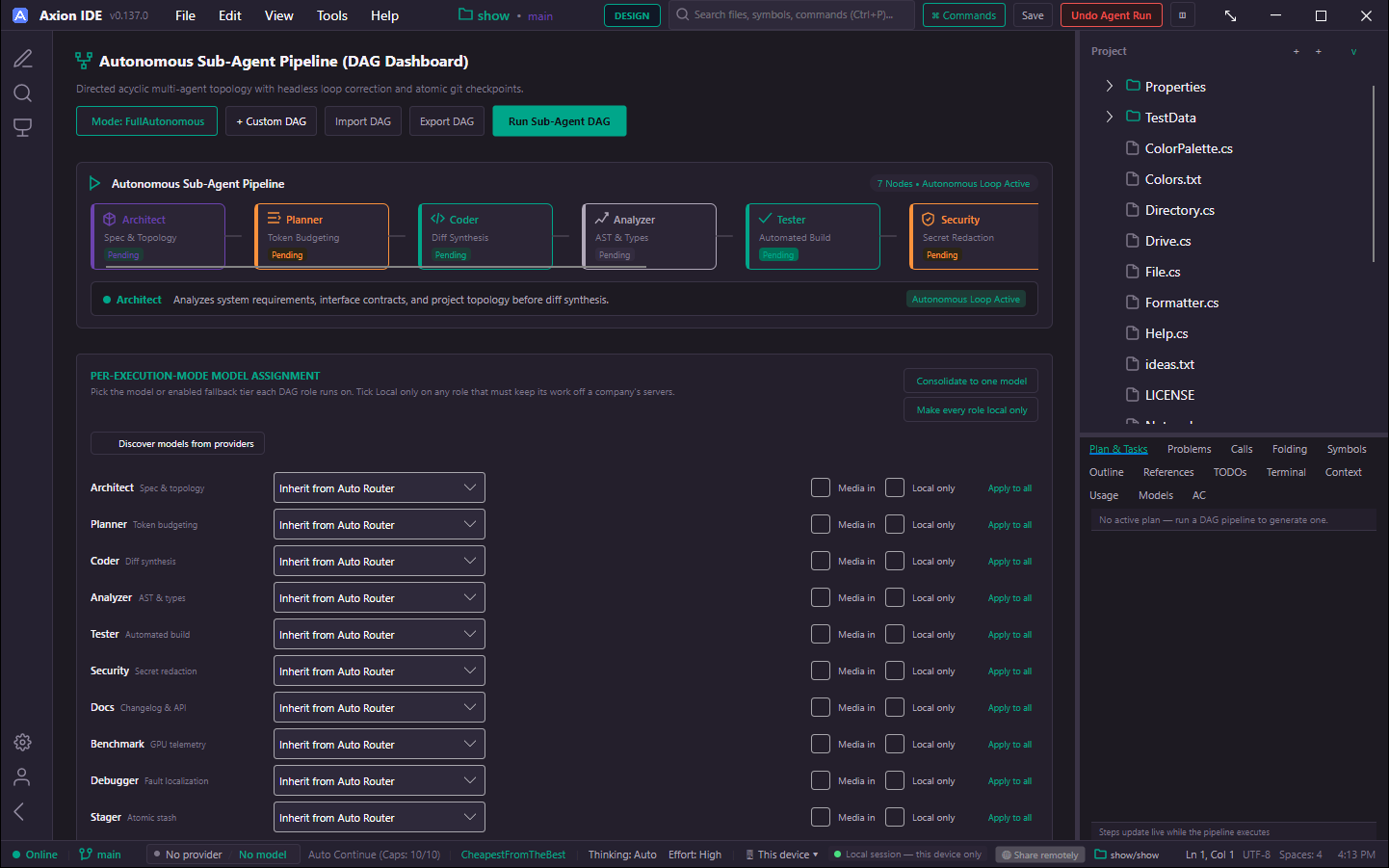Tick Media in for Architect role
The image size is (1389, 868).
[x=821, y=487]
